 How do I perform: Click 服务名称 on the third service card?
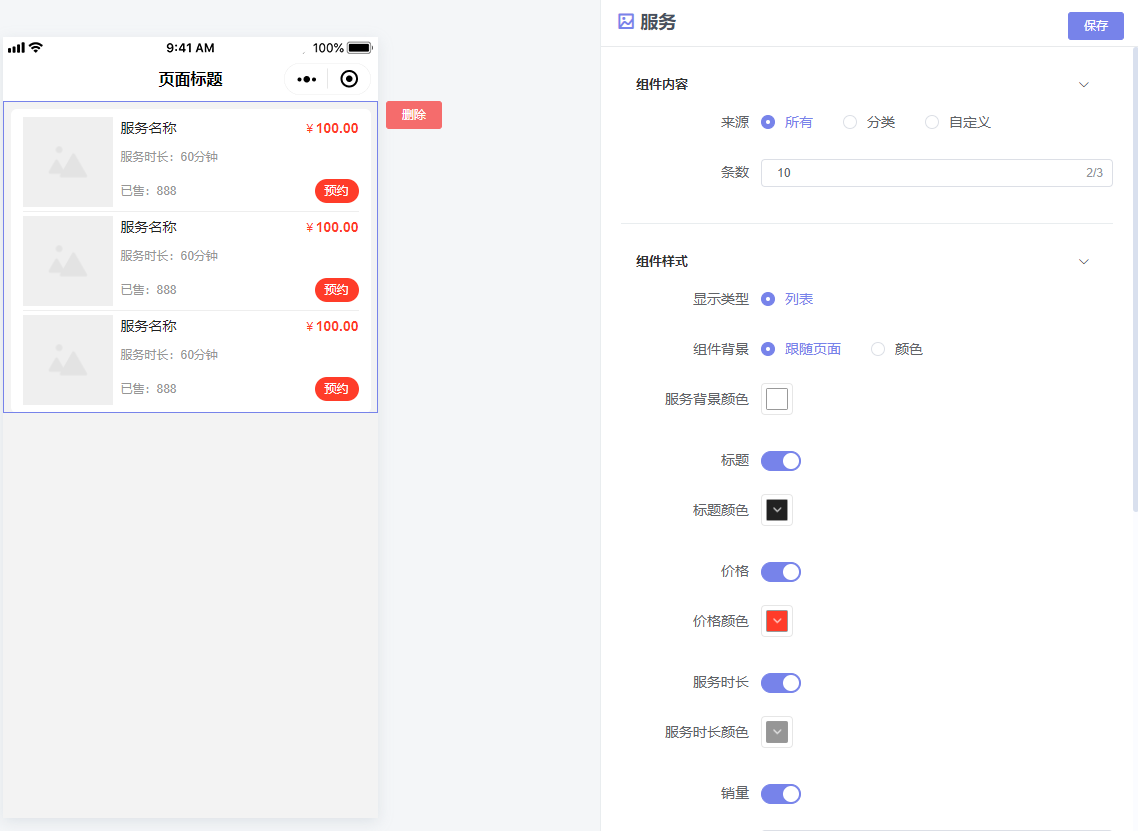point(149,326)
